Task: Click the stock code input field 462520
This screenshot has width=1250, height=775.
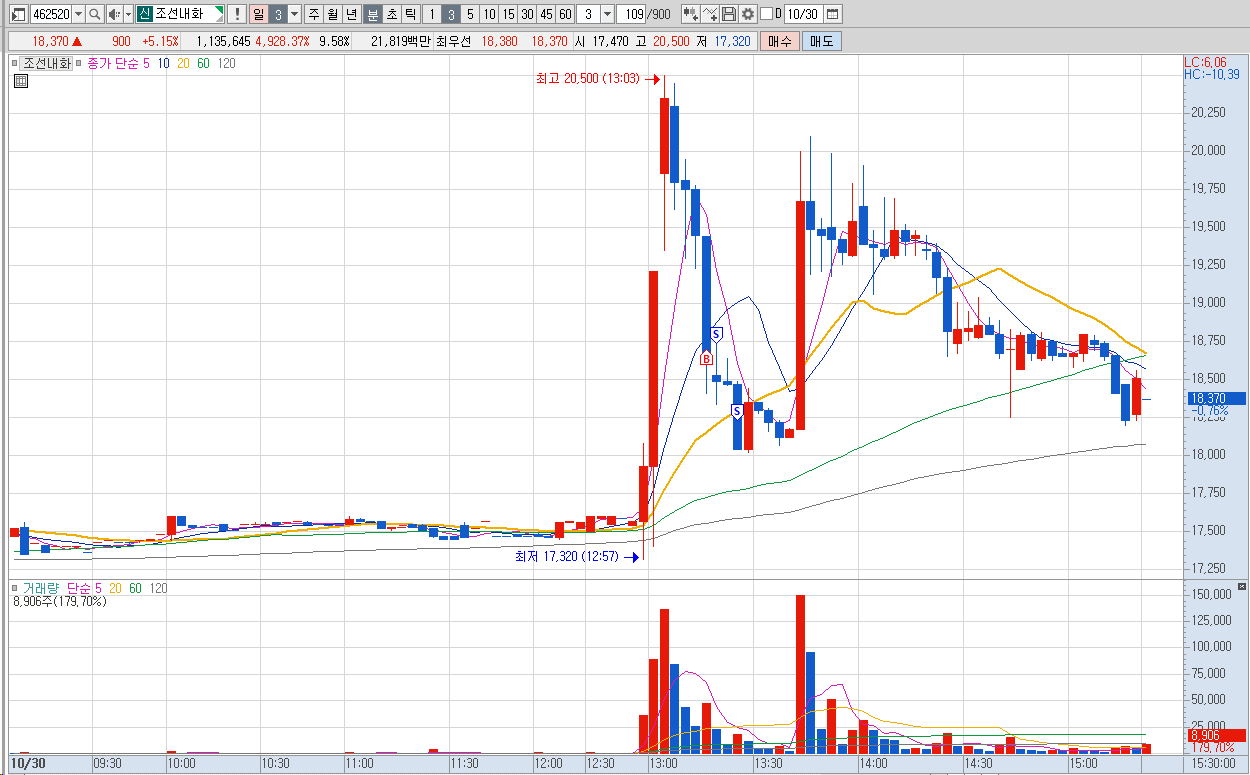Action: click(x=50, y=14)
